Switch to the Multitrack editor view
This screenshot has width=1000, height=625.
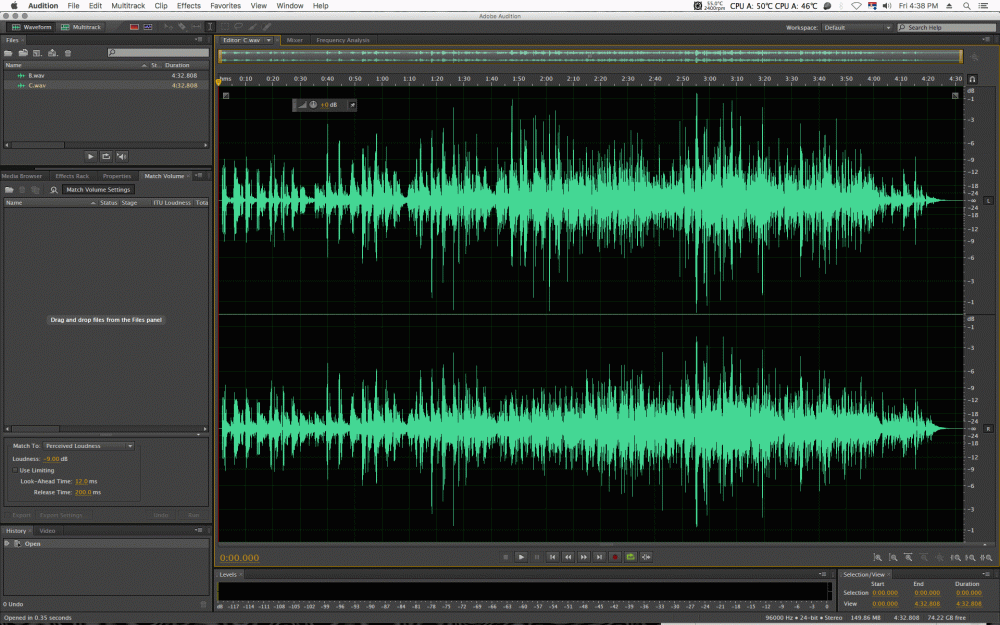point(81,27)
